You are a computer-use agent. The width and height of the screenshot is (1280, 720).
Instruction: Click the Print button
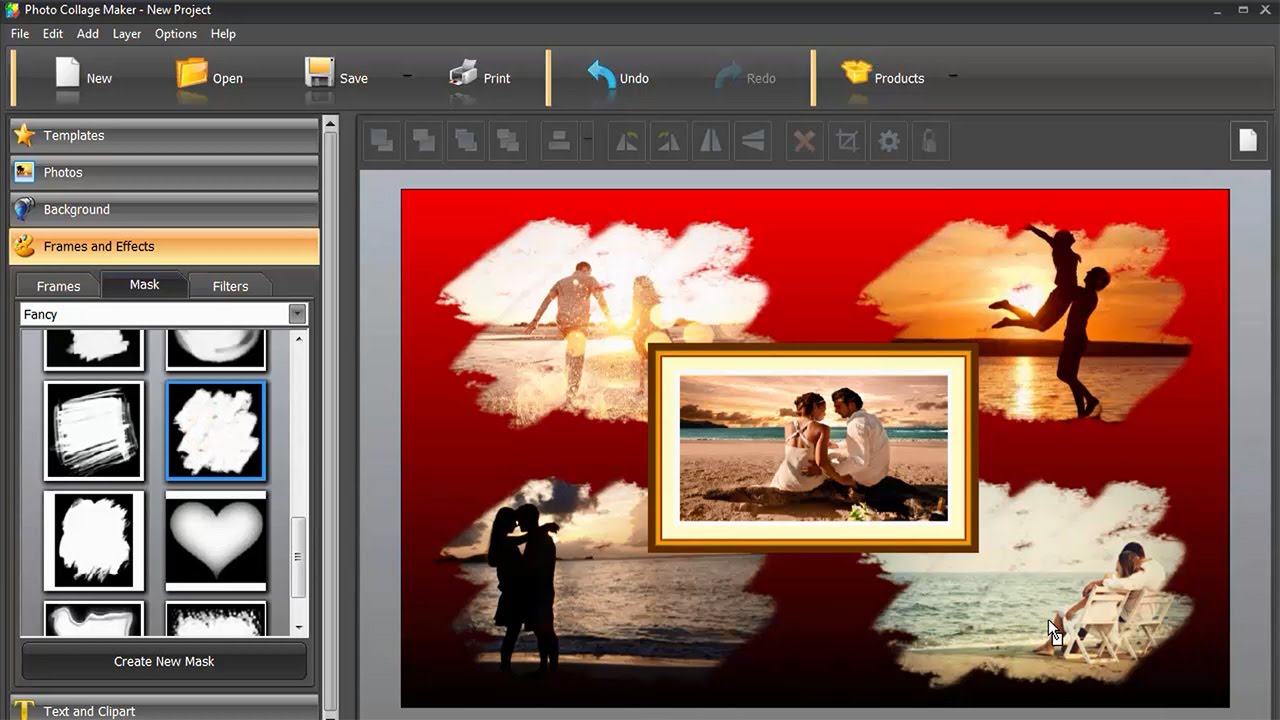[x=480, y=78]
